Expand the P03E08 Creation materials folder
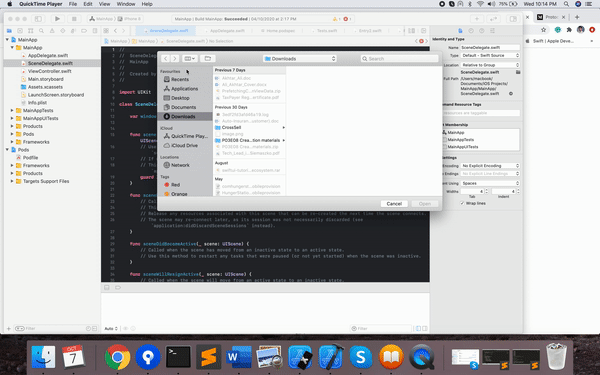600x375 pixels. coord(284,140)
